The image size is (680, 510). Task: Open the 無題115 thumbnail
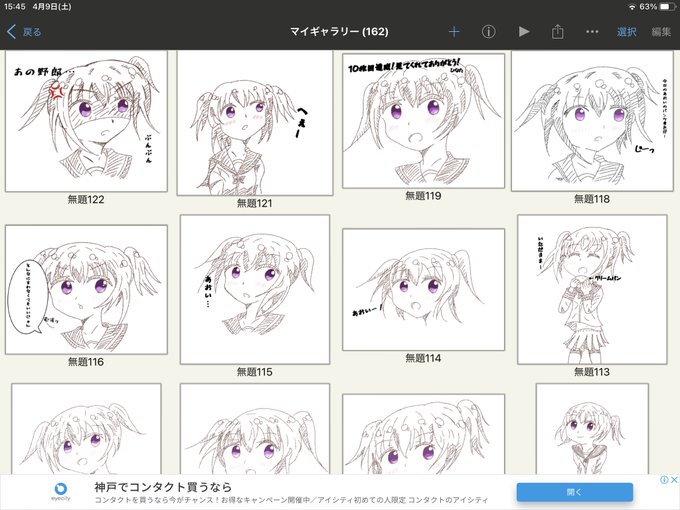pos(255,290)
